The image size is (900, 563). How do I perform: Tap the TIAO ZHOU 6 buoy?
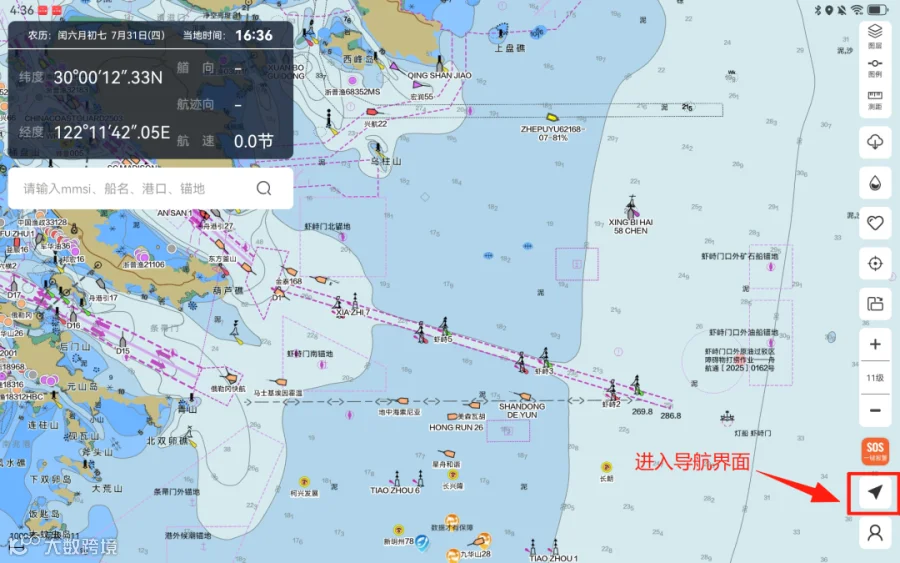[396, 479]
